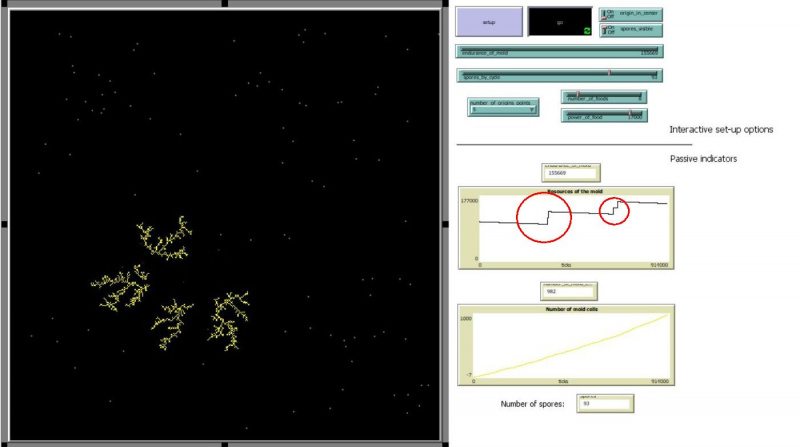Click the mold cells monitor showing 982
This screenshot has width=800, height=447.
pos(566,291)
